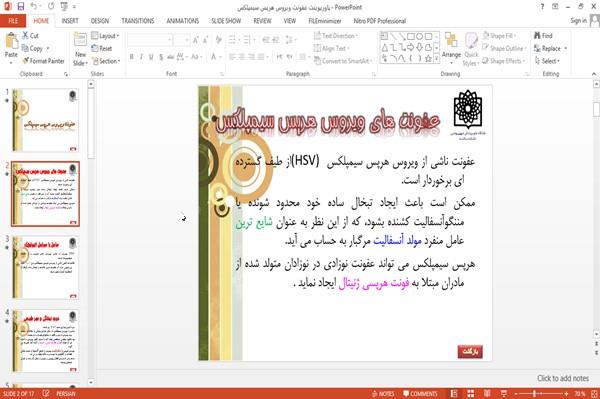Click the Undo arrow icon

34,7
